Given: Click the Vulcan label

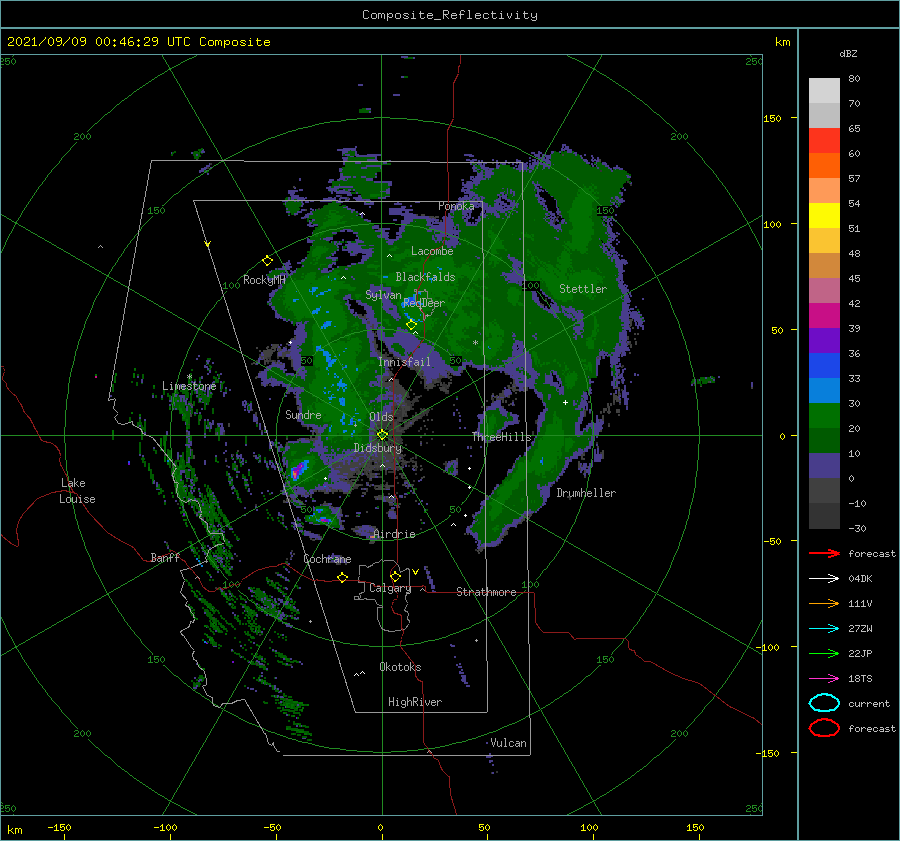Looking at the screenshot, I should coord(508,743).
